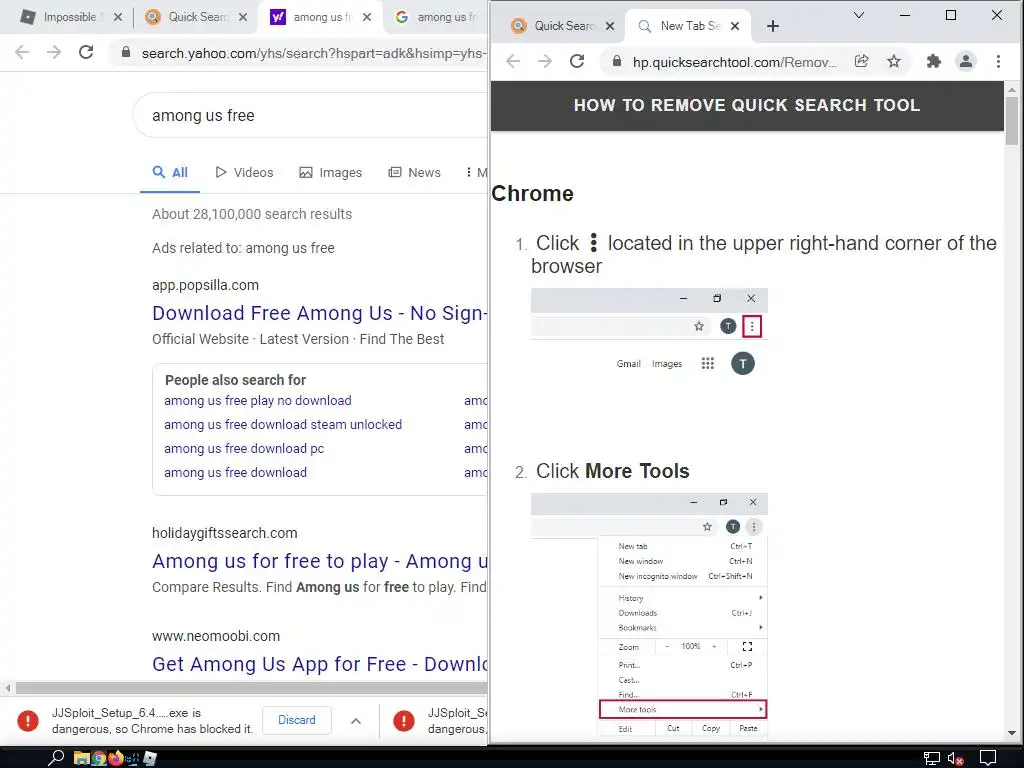Viewport: 1024px width, 768px height.
Task: Open Windows taskbar search
Action: (56, 758)
